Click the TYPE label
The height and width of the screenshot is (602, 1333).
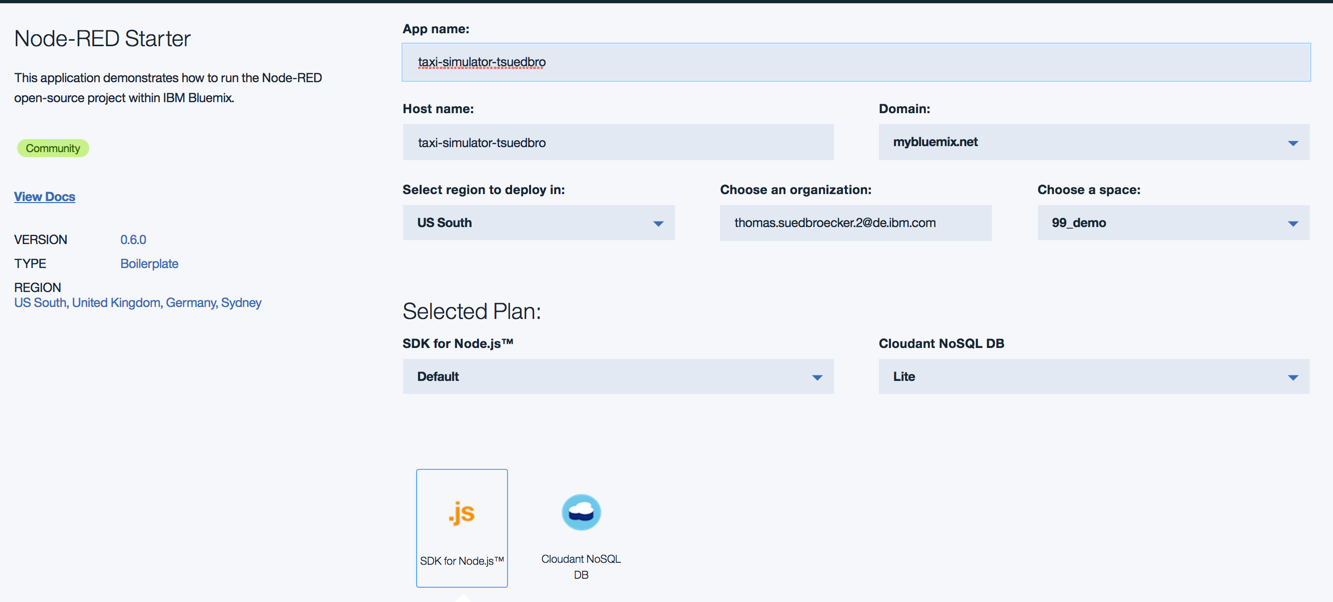pos(30,264)
